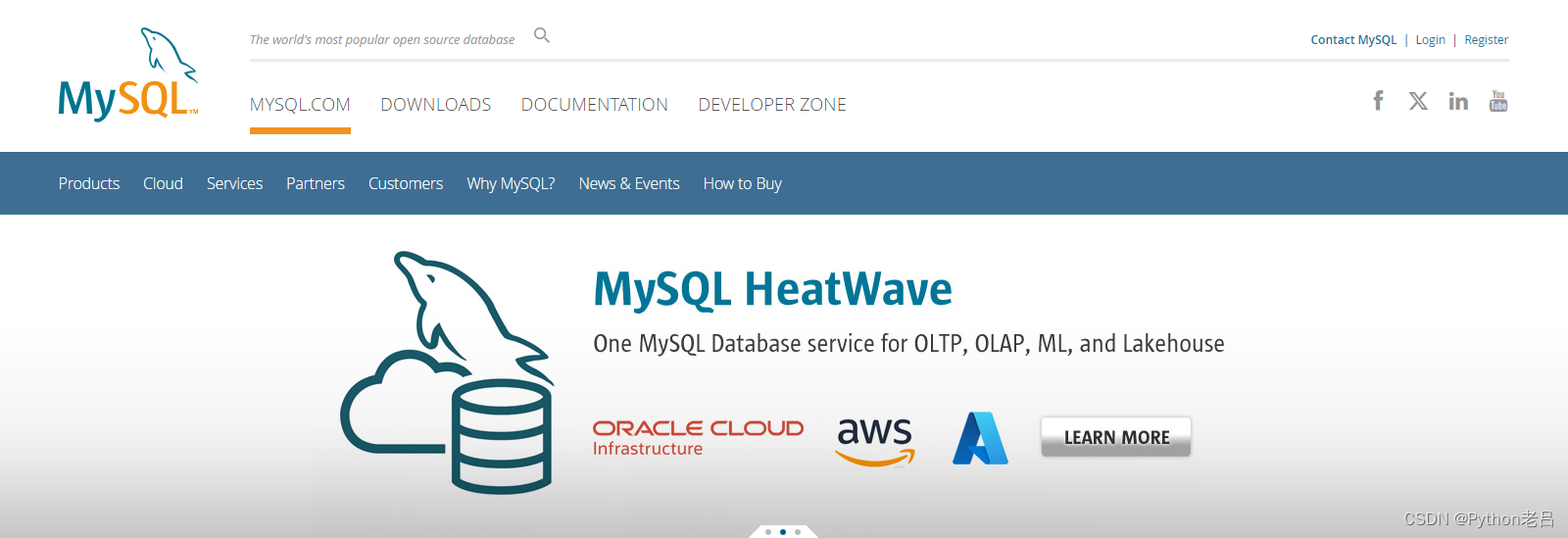Click the HeatWave cloud database illustration
The height and width of the screenshot is (538, 1568).
pyautogui.click(x=448, y=372)
